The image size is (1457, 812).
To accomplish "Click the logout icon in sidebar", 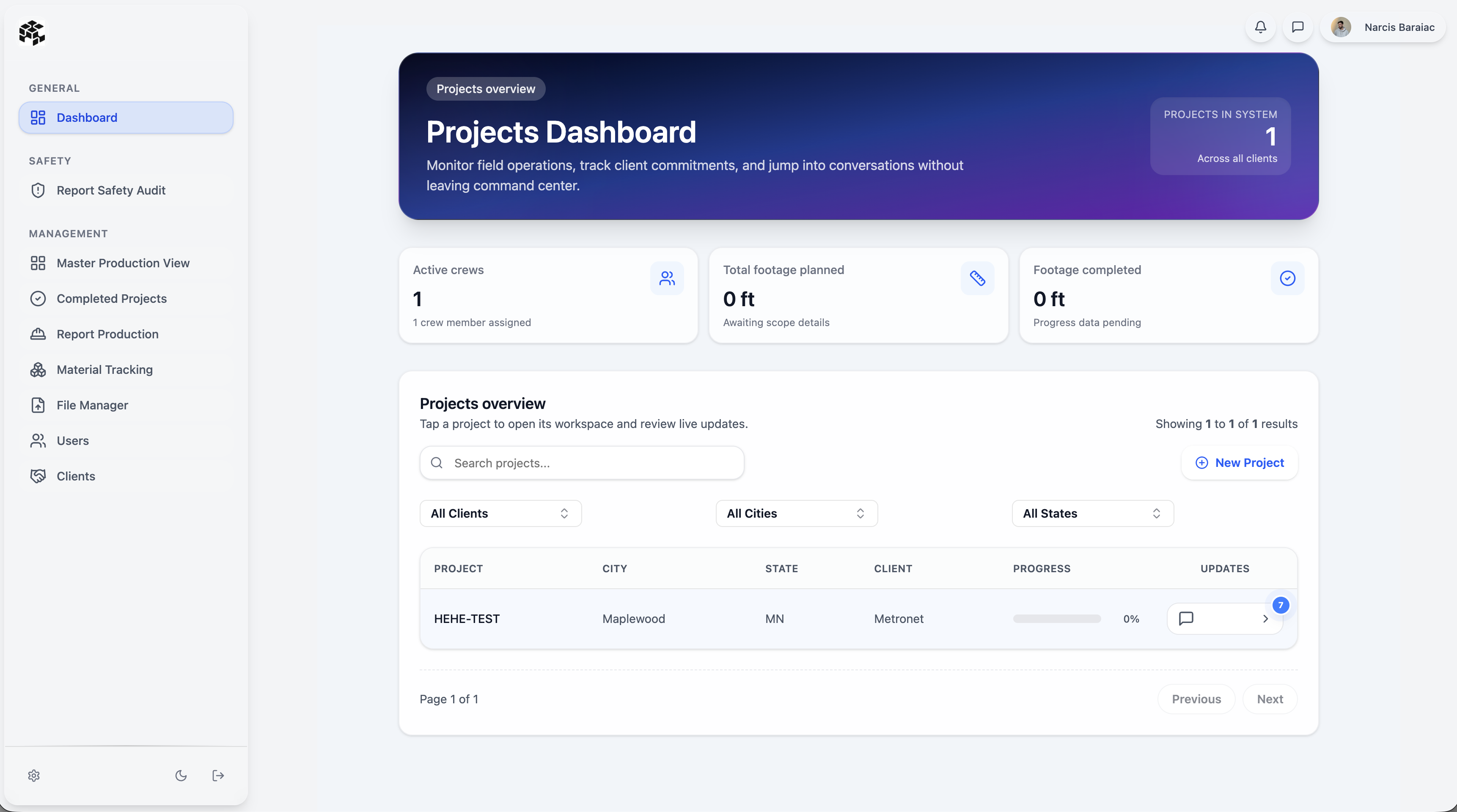I will point(218,775).
